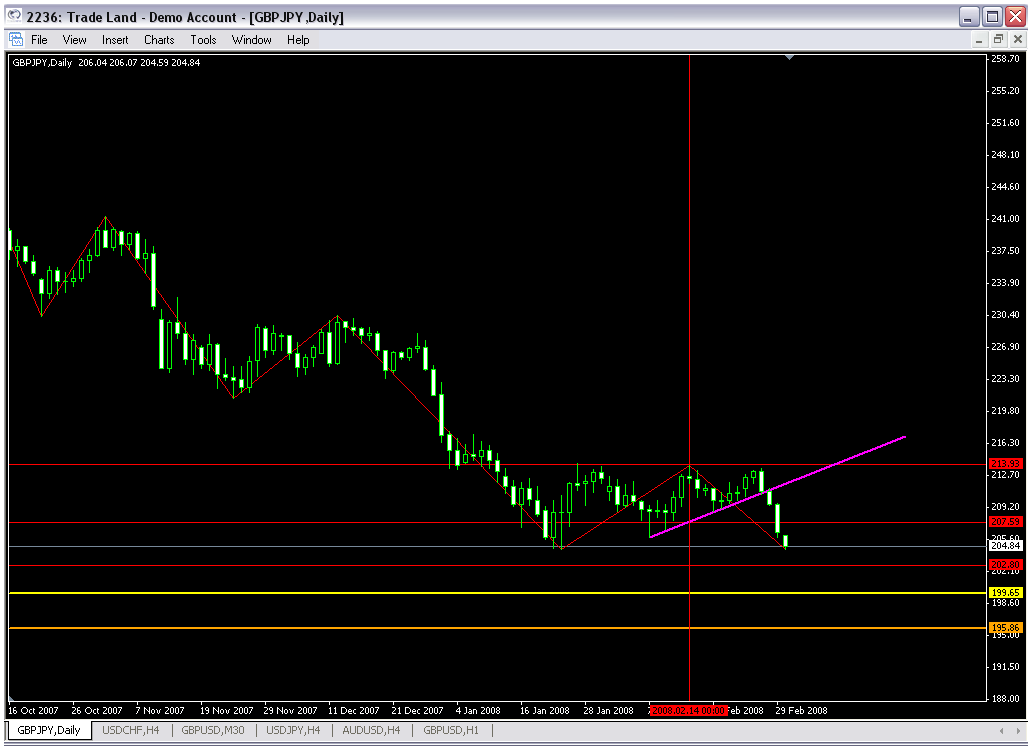Open the Help menu
This screenshot has width=1032, height=746.
tap(298, 40)
